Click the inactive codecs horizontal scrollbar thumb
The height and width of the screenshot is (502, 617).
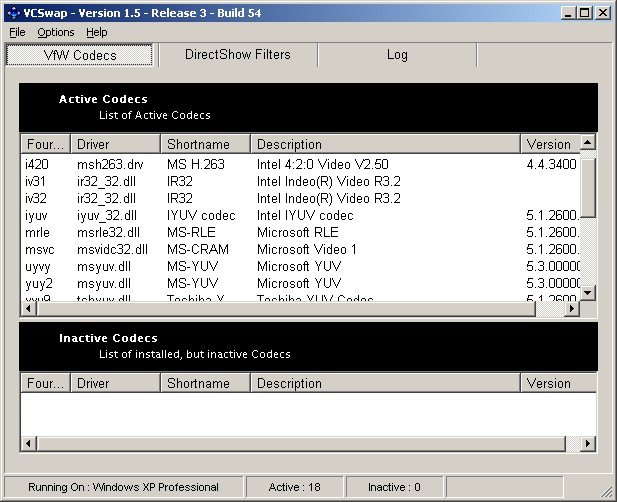click(301, 444)
